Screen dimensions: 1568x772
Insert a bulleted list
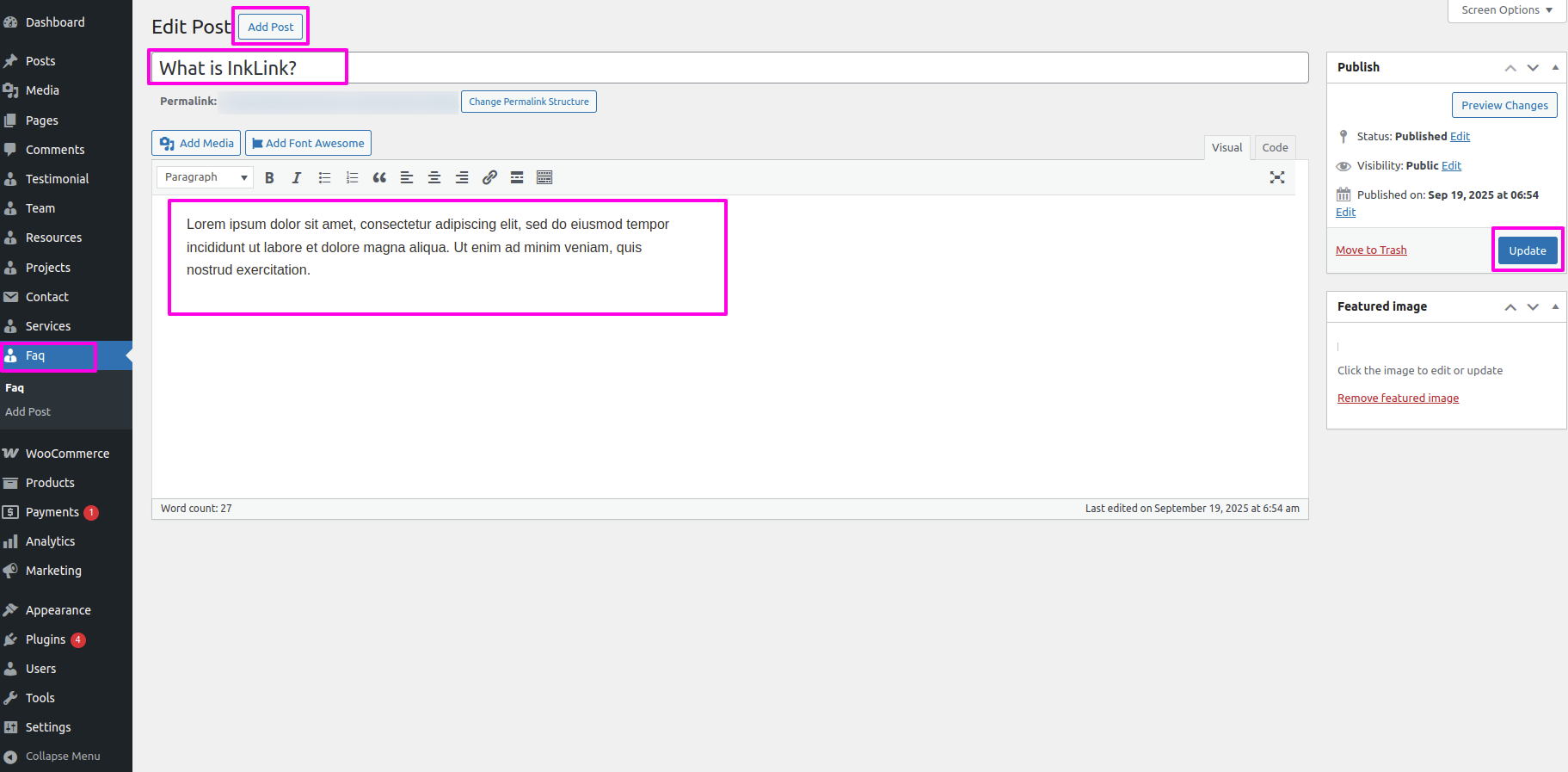pyautogui.click(x=324, y=177)
